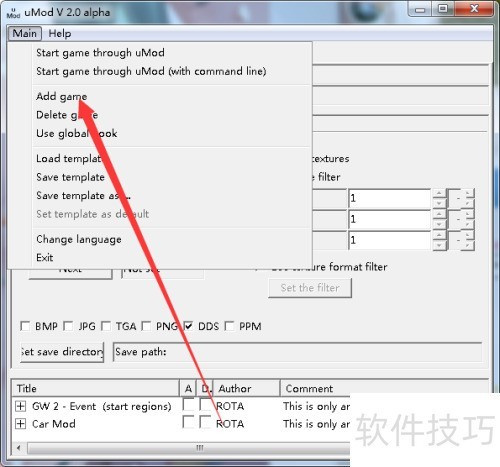Close the uMod window
The image size is (500, 467).
point(474,9)
